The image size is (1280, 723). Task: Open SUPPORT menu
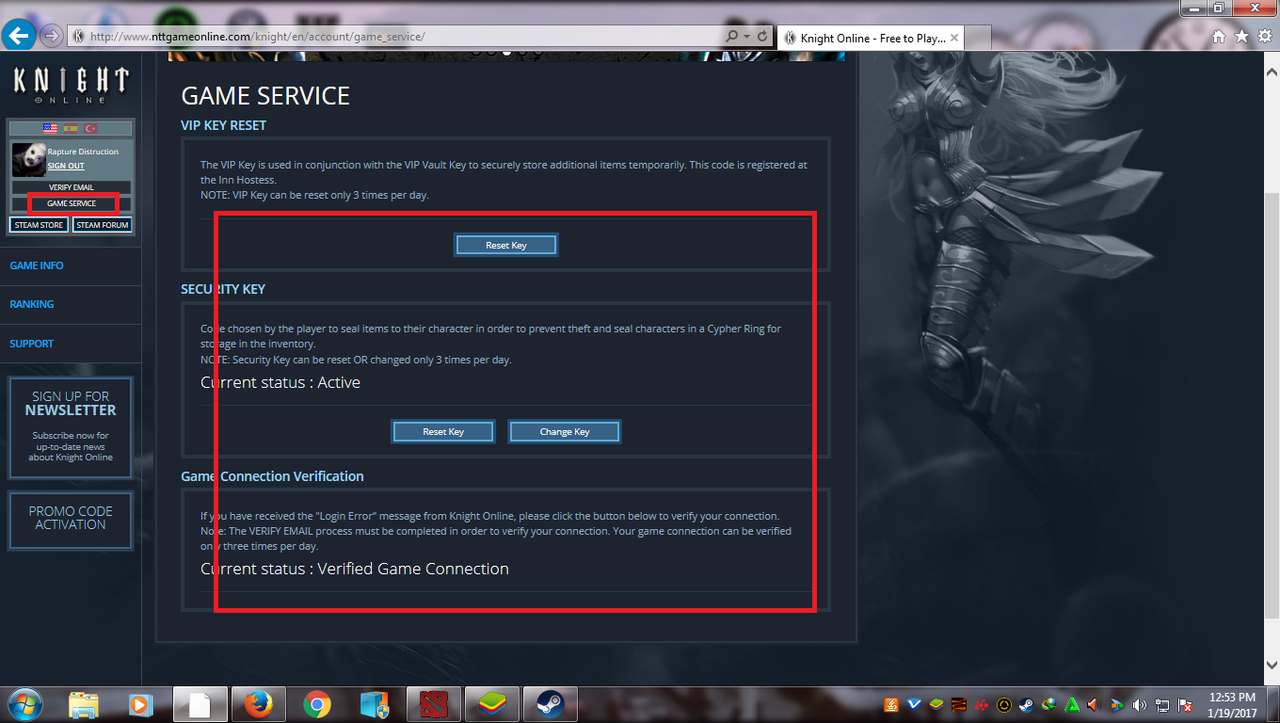[x=32, y=344]
